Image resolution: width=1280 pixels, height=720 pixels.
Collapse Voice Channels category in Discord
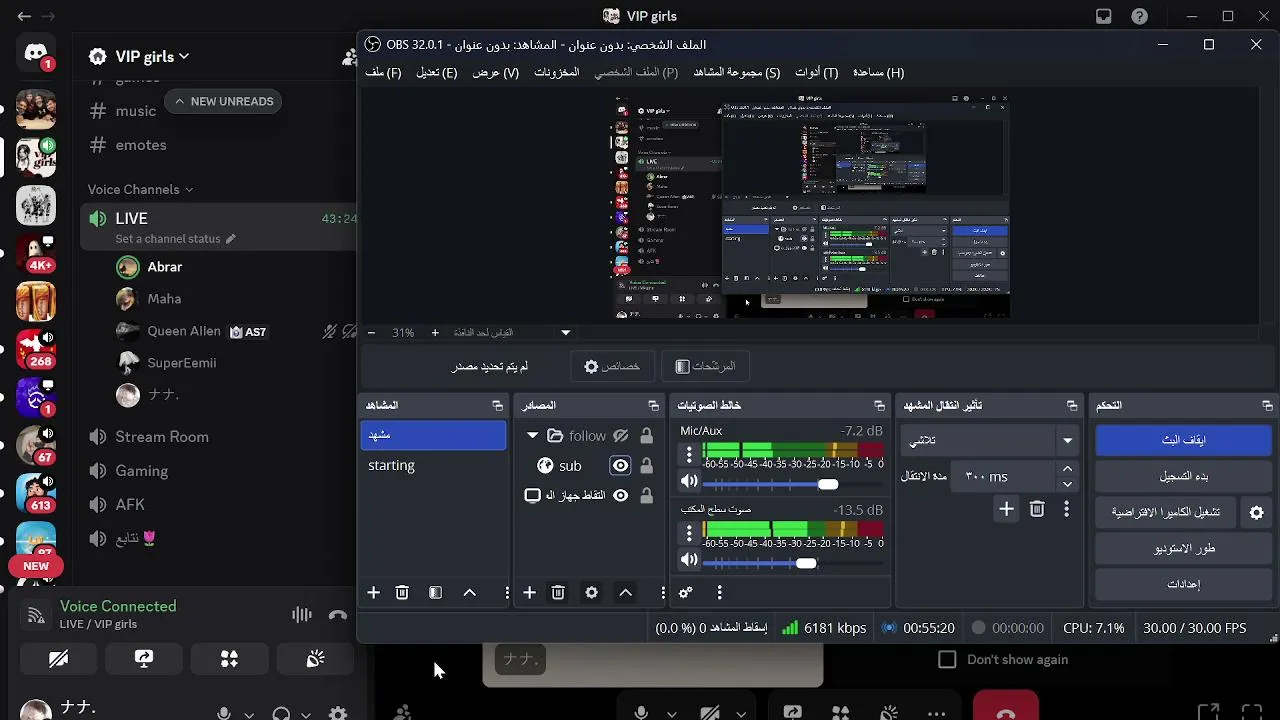140,190
